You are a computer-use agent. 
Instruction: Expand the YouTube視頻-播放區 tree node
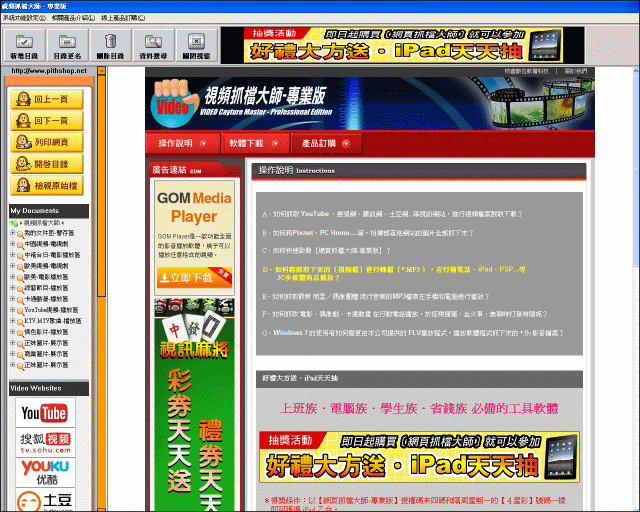[x=13, y=310]
